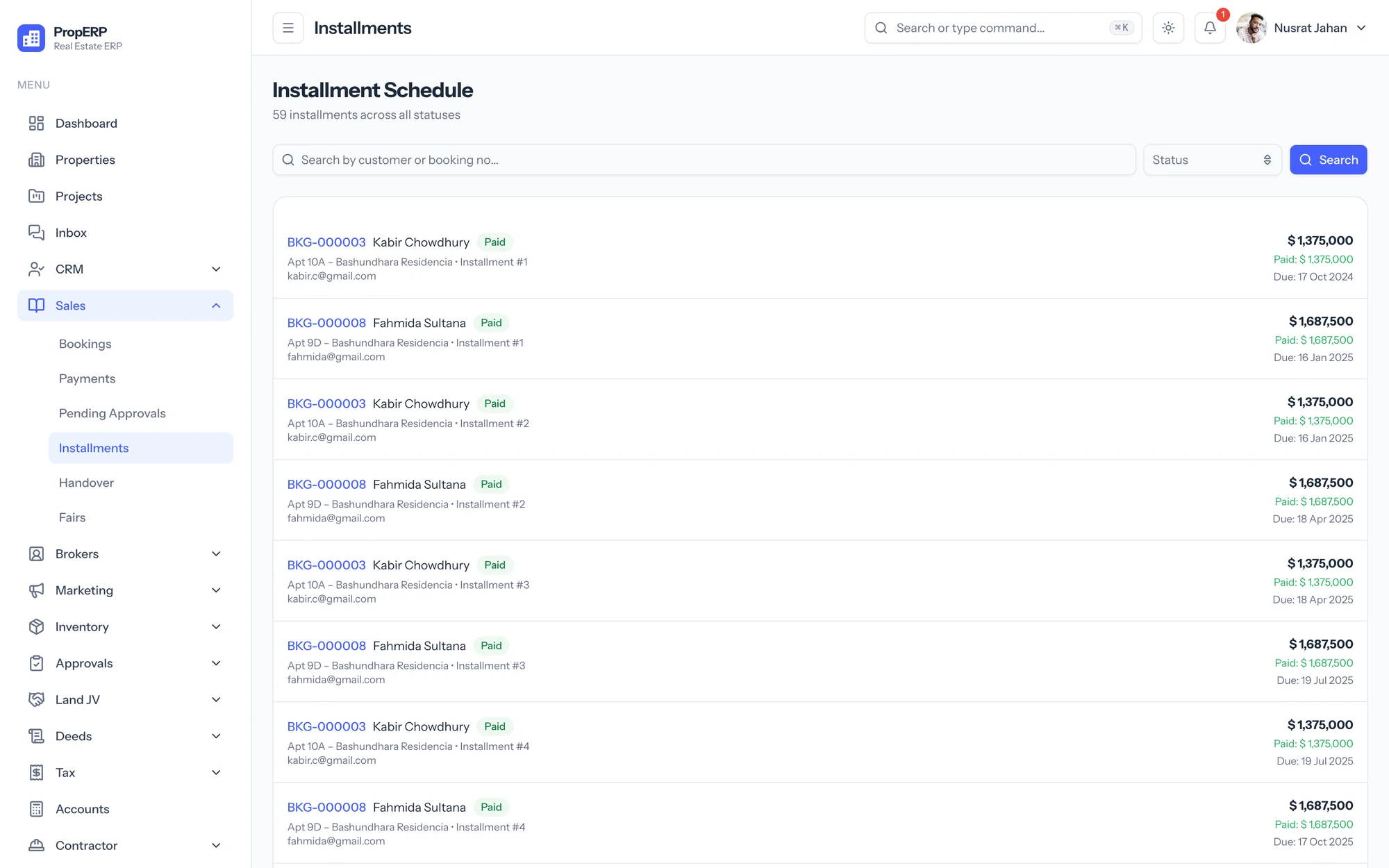Click the blue Search button
This screenshot has height=868, width=1389.
pos(1328,160)
